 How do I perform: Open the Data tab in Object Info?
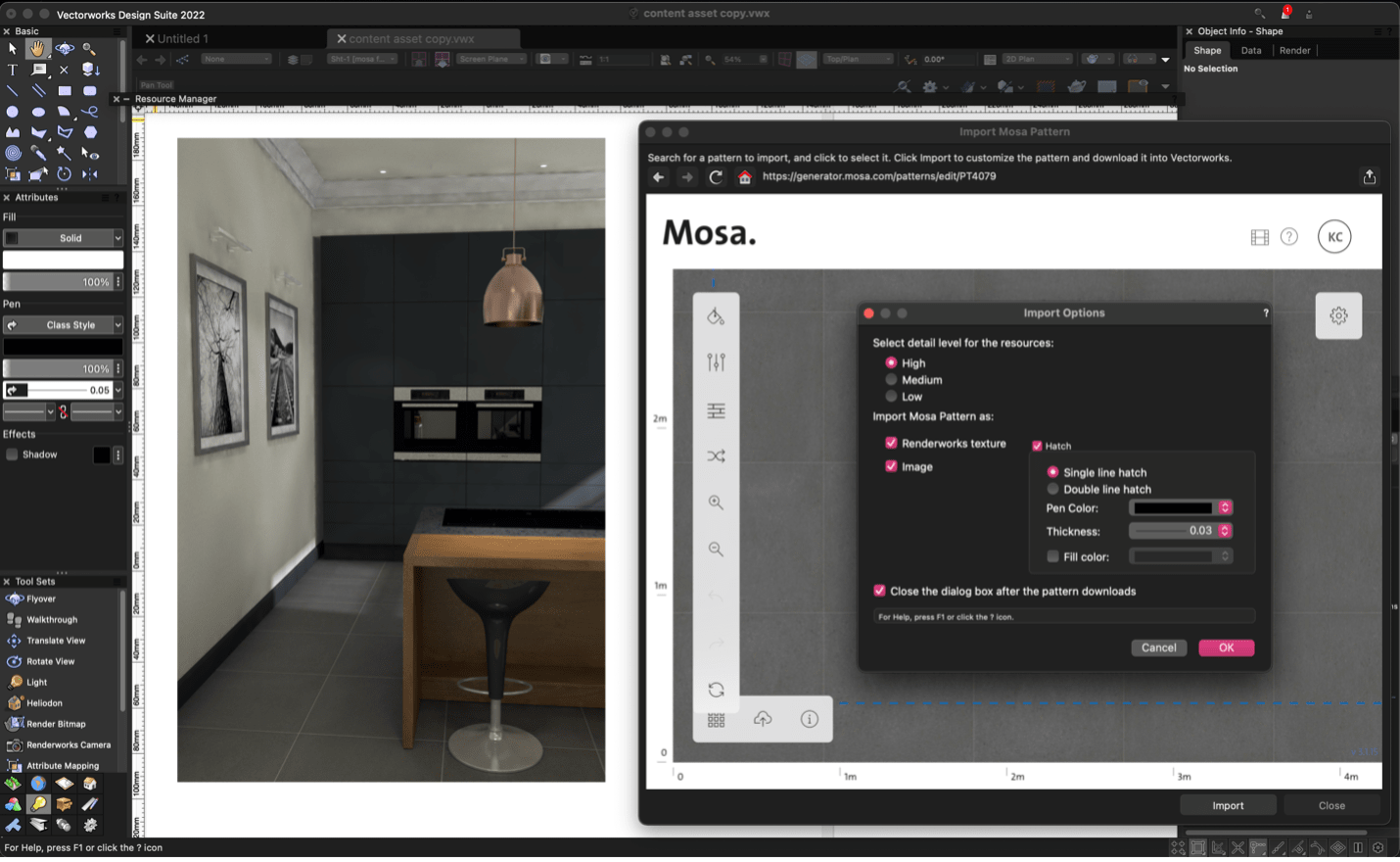tap(1251, 51)
